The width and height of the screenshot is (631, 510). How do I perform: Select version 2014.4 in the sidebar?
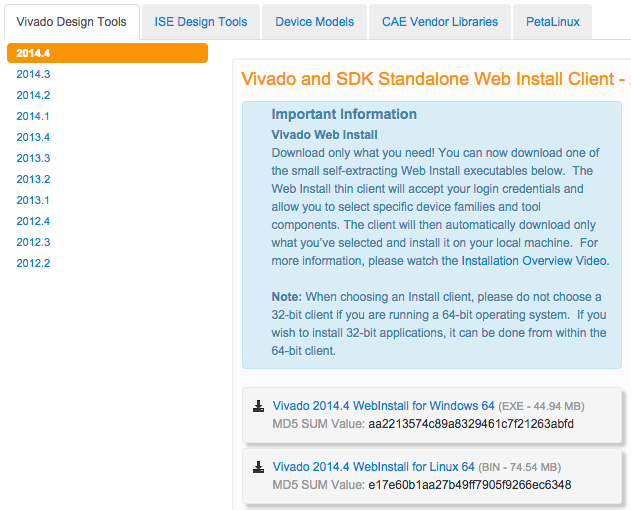coord(107,53)
